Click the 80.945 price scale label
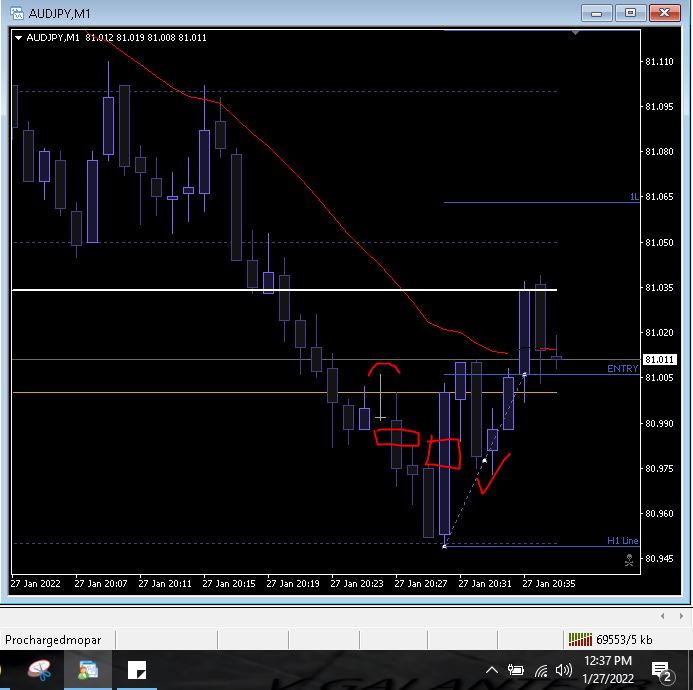693x690 pixels. (x=659, y=559)
